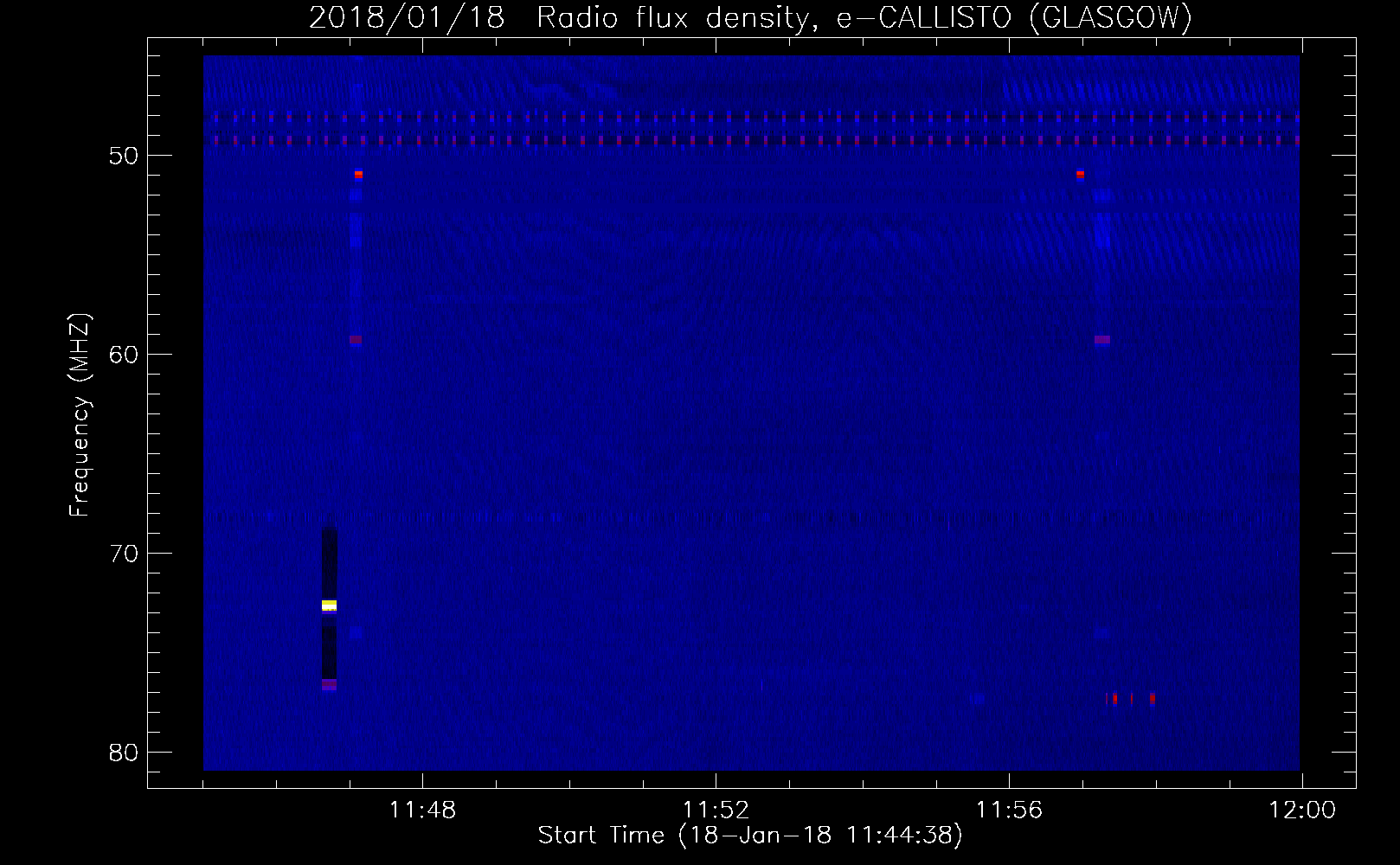Click the Frequency (MHZ) axis label
1400x865 pixels.
coord(80,414)
